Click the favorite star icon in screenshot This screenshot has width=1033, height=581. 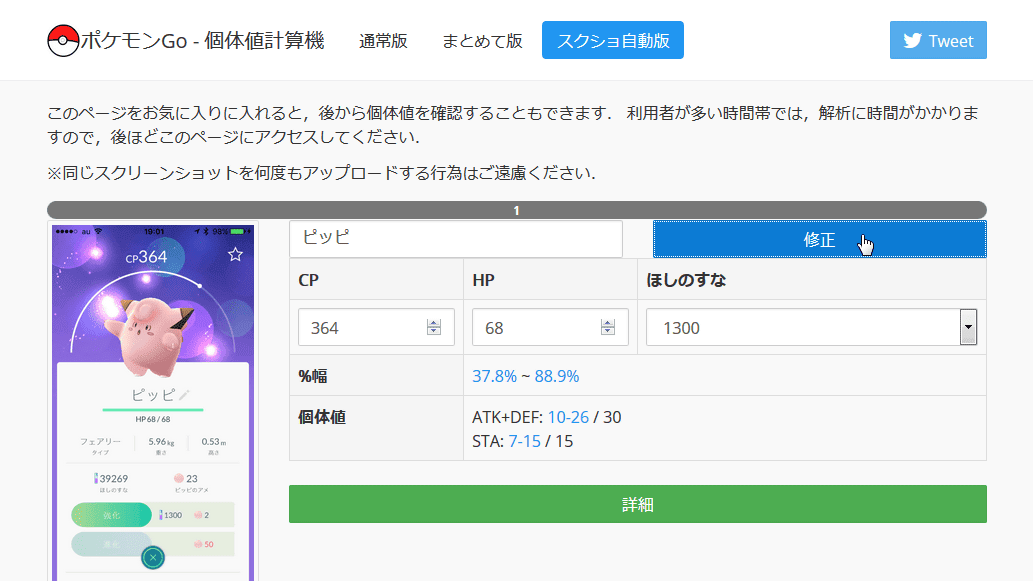235,254
